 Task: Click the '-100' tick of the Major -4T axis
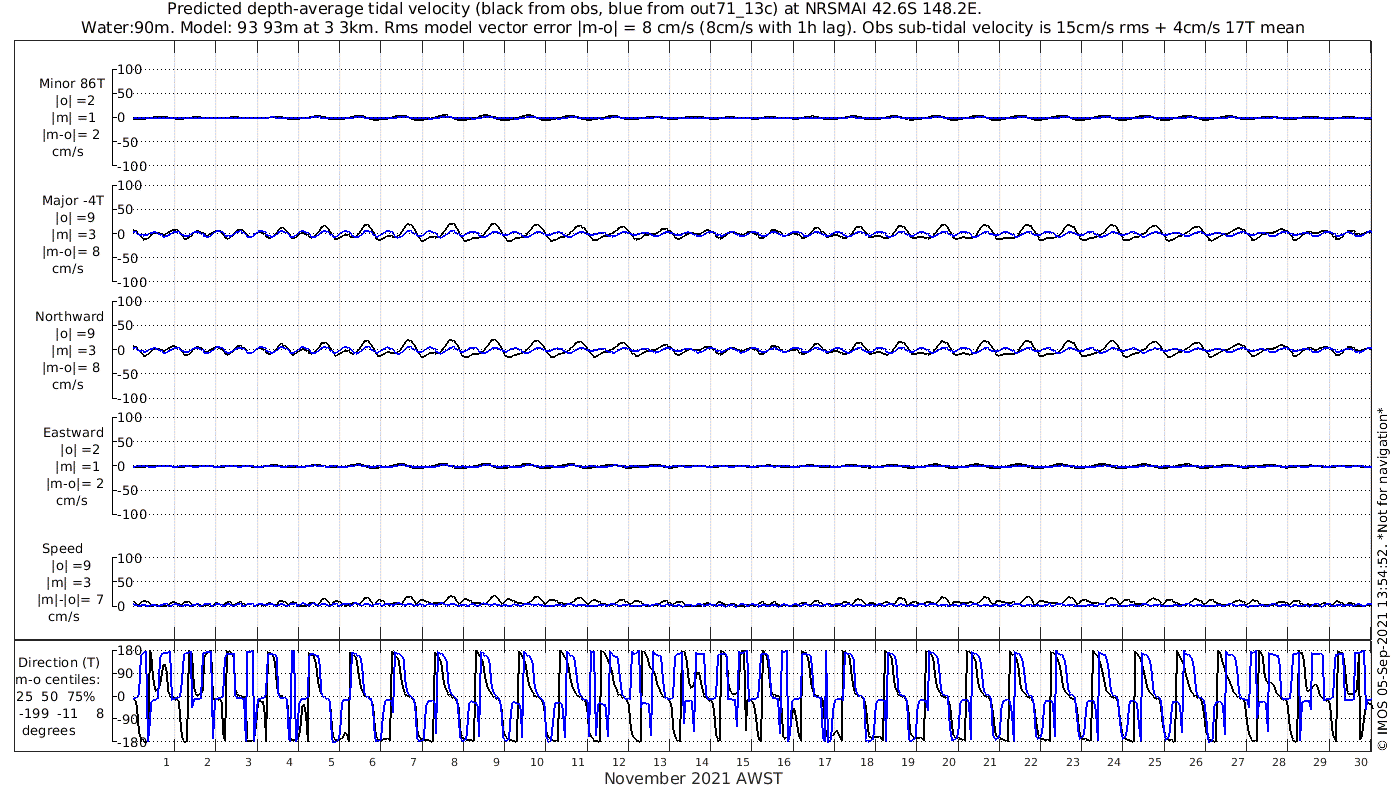click(x=130, y=282)
